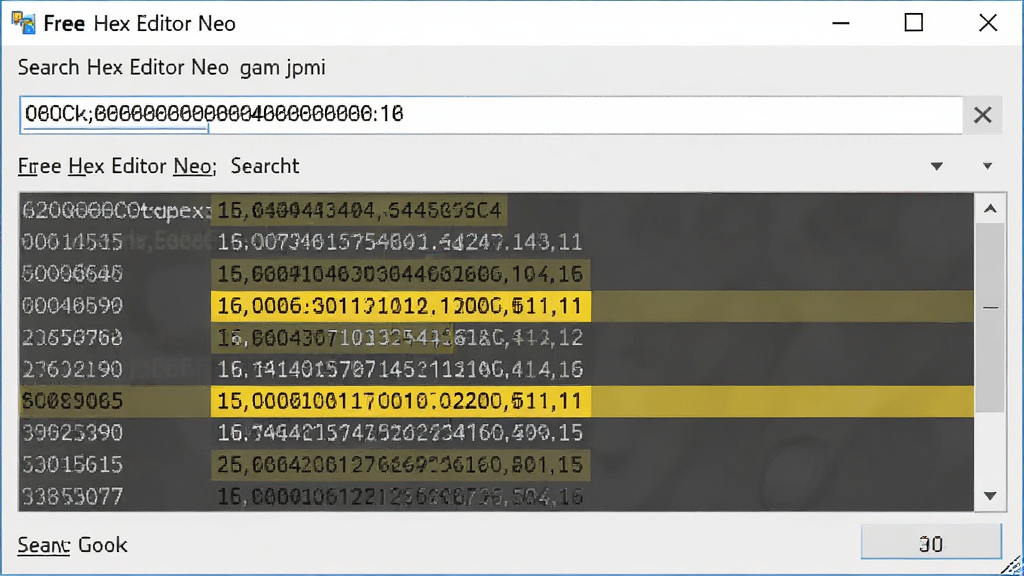Click the value ending 104,16 in row 50006646
This screenshot has width=1024, height=576.
click(400, 274)
